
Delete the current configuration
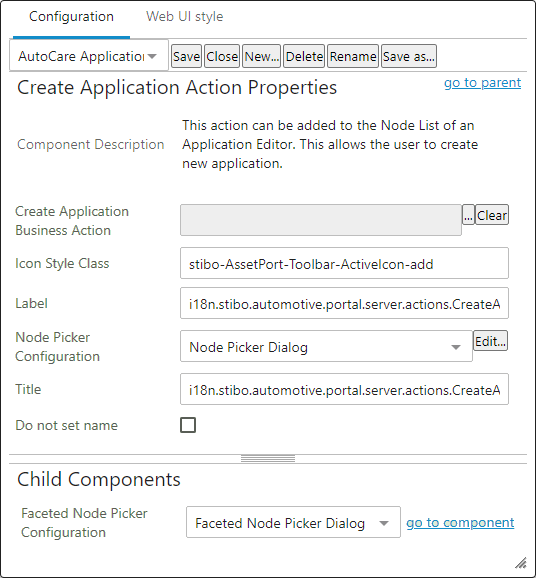(x=304, y=56)
